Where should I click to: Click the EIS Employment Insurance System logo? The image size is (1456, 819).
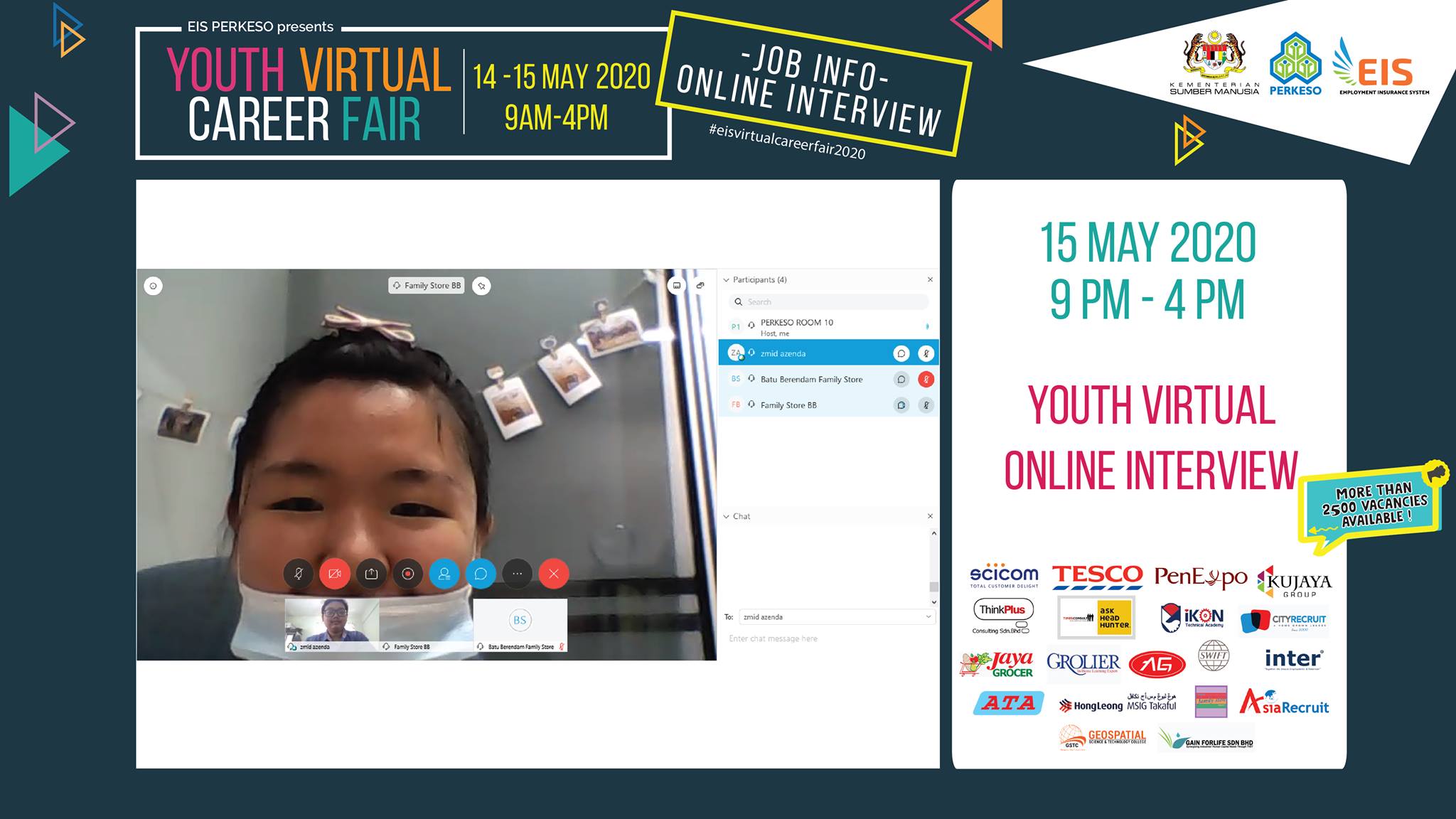point(1380,66)
